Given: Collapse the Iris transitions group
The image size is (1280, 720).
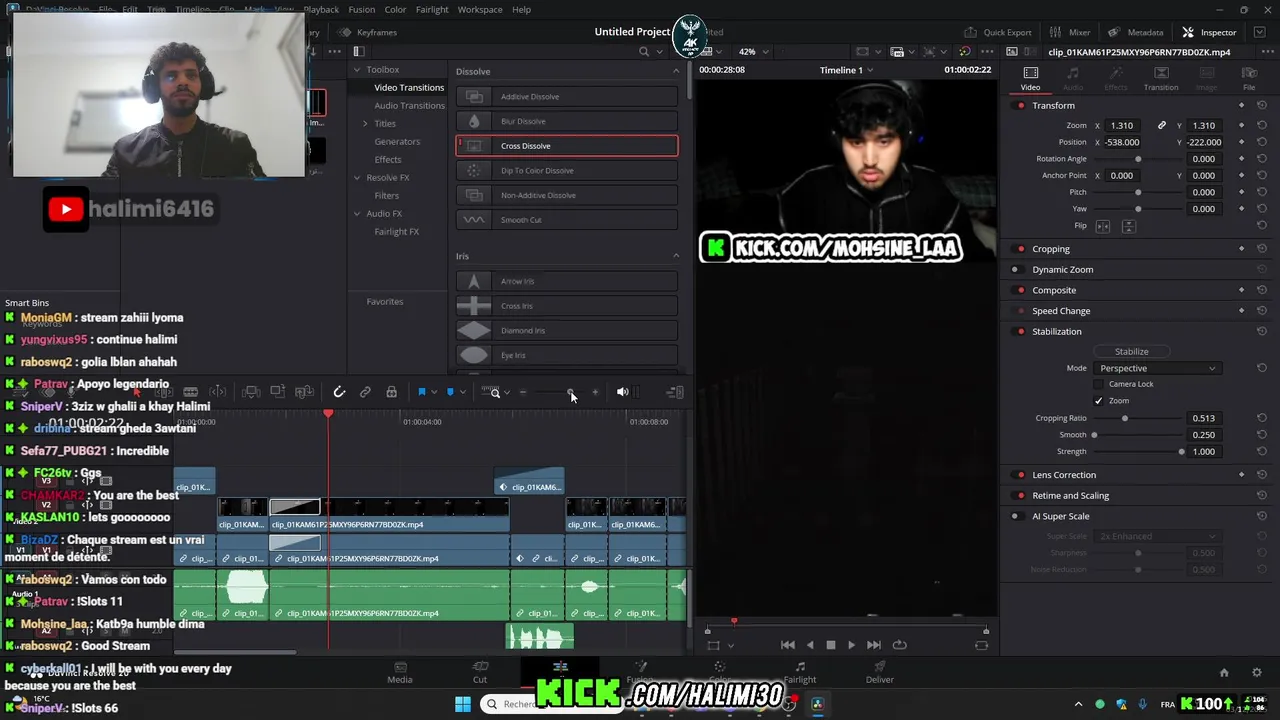Looking at the screenshot, I should (676, 256).
